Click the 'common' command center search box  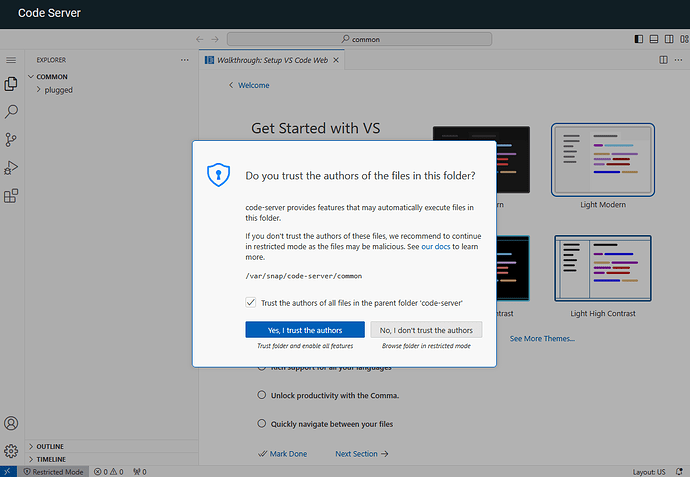pyautogui.click(x=359, y=40)
